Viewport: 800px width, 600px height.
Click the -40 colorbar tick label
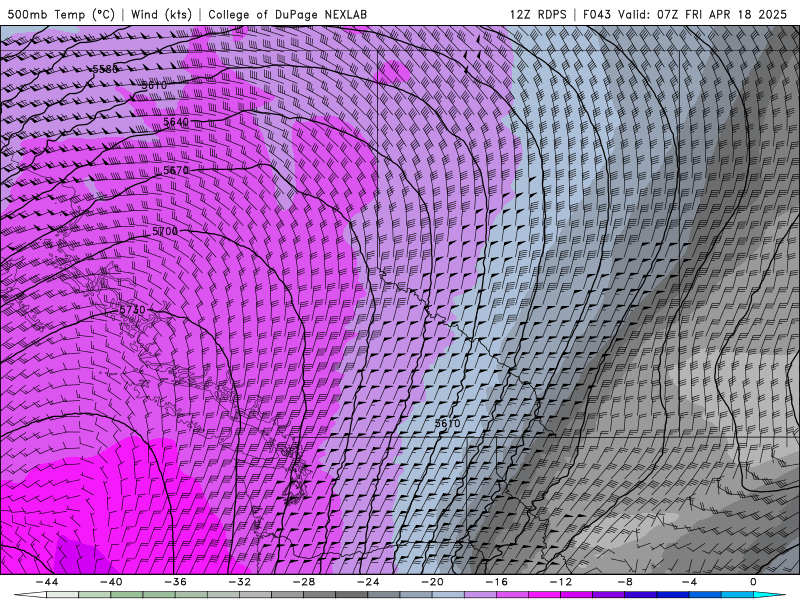[x=111, y=582]
